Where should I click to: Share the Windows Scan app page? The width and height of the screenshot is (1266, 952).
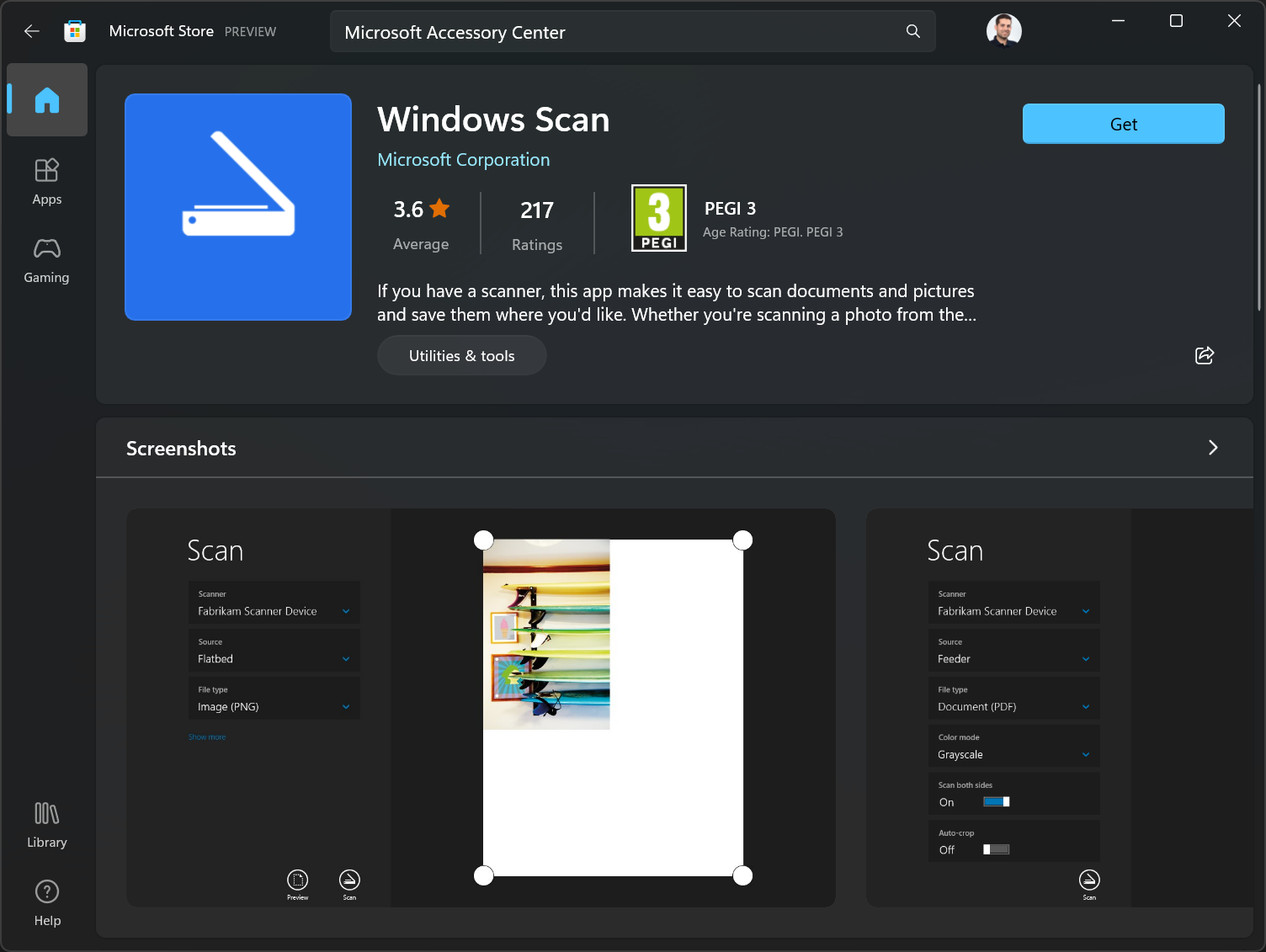[1204, 355]
